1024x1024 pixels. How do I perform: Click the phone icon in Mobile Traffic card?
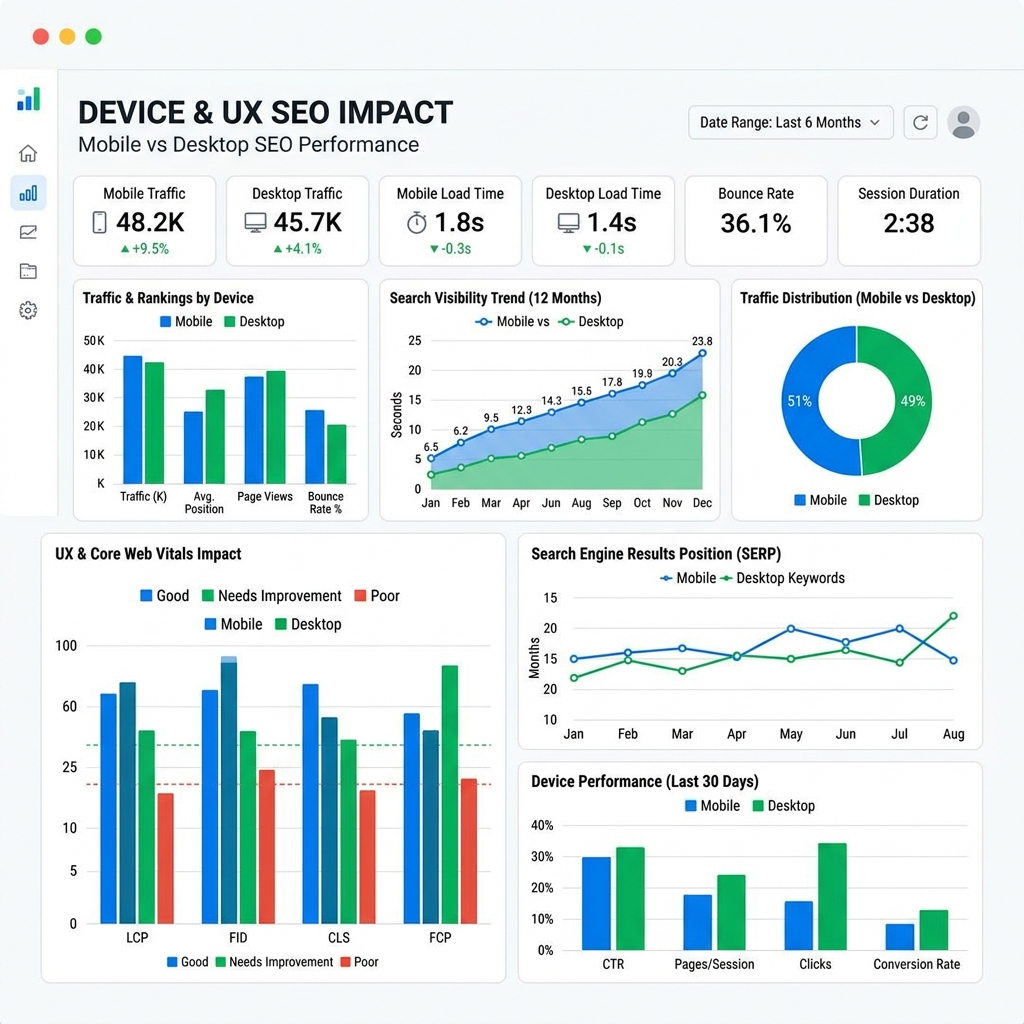pos(99,223)
